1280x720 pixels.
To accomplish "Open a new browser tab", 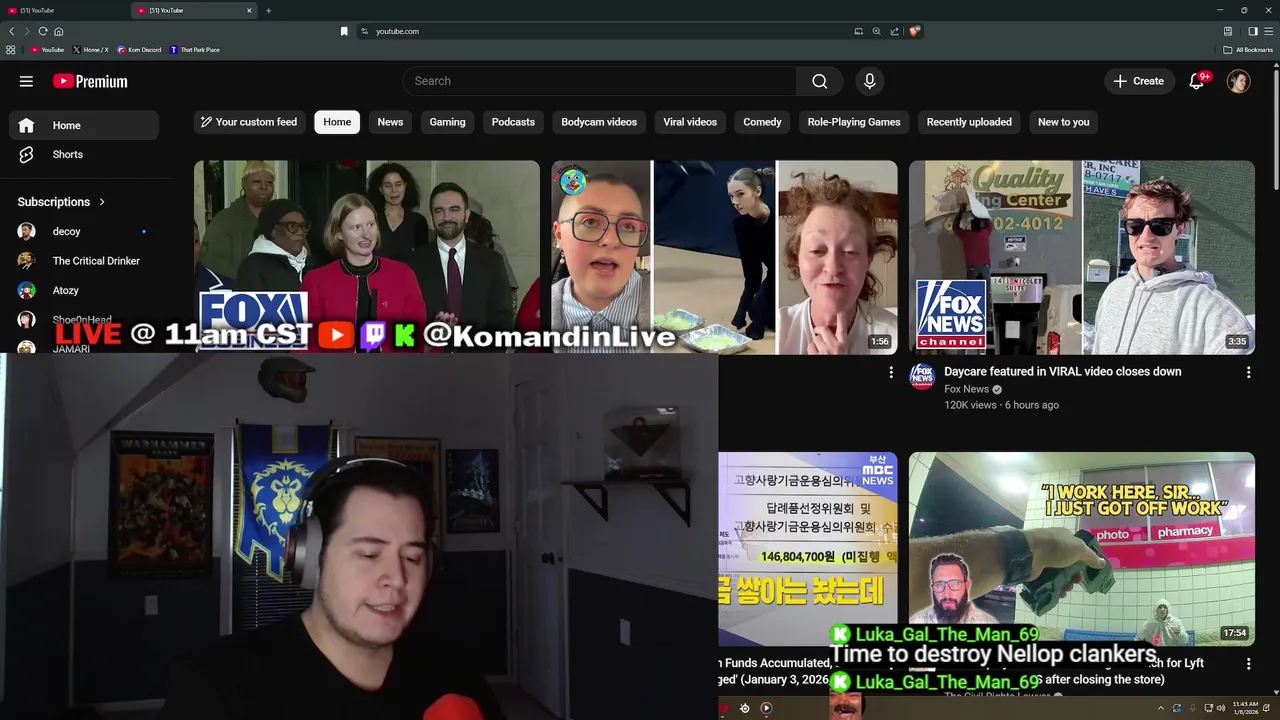I will 268,10.
